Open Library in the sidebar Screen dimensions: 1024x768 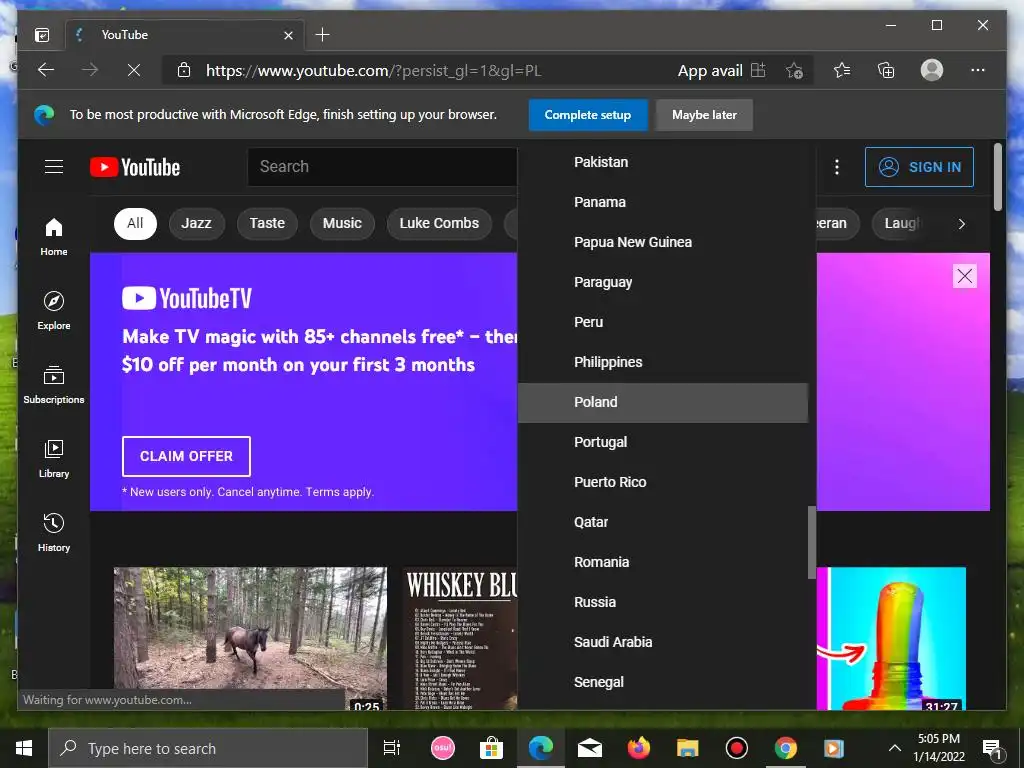[x=54, y=459]
